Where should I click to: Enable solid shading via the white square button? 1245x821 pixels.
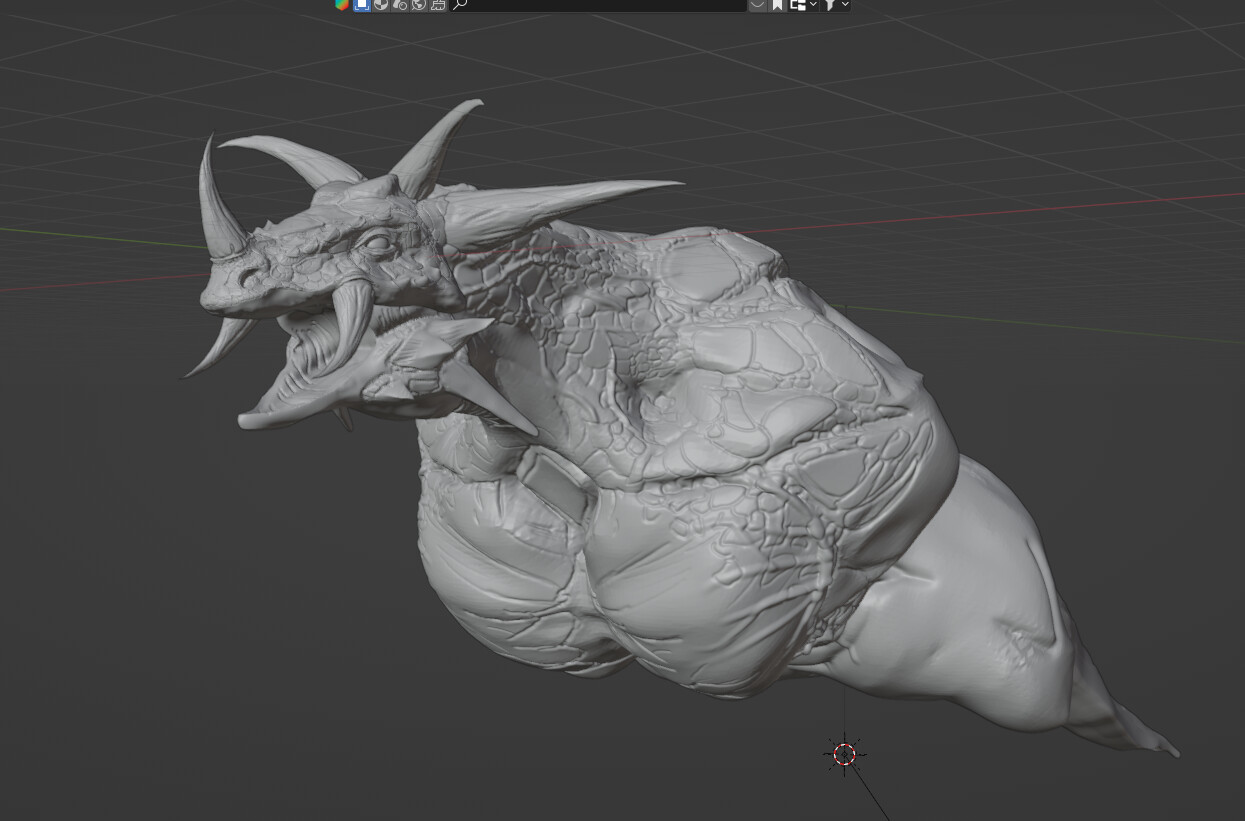click(x=362, y=5)
